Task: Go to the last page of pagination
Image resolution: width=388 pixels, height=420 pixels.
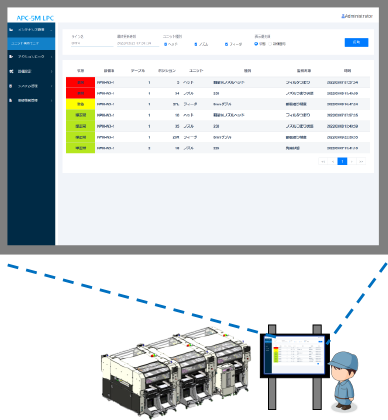Action: click(361, 161)
